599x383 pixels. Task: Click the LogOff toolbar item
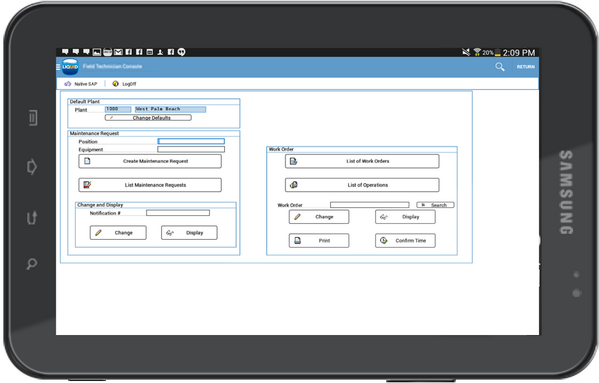(124, 84)
